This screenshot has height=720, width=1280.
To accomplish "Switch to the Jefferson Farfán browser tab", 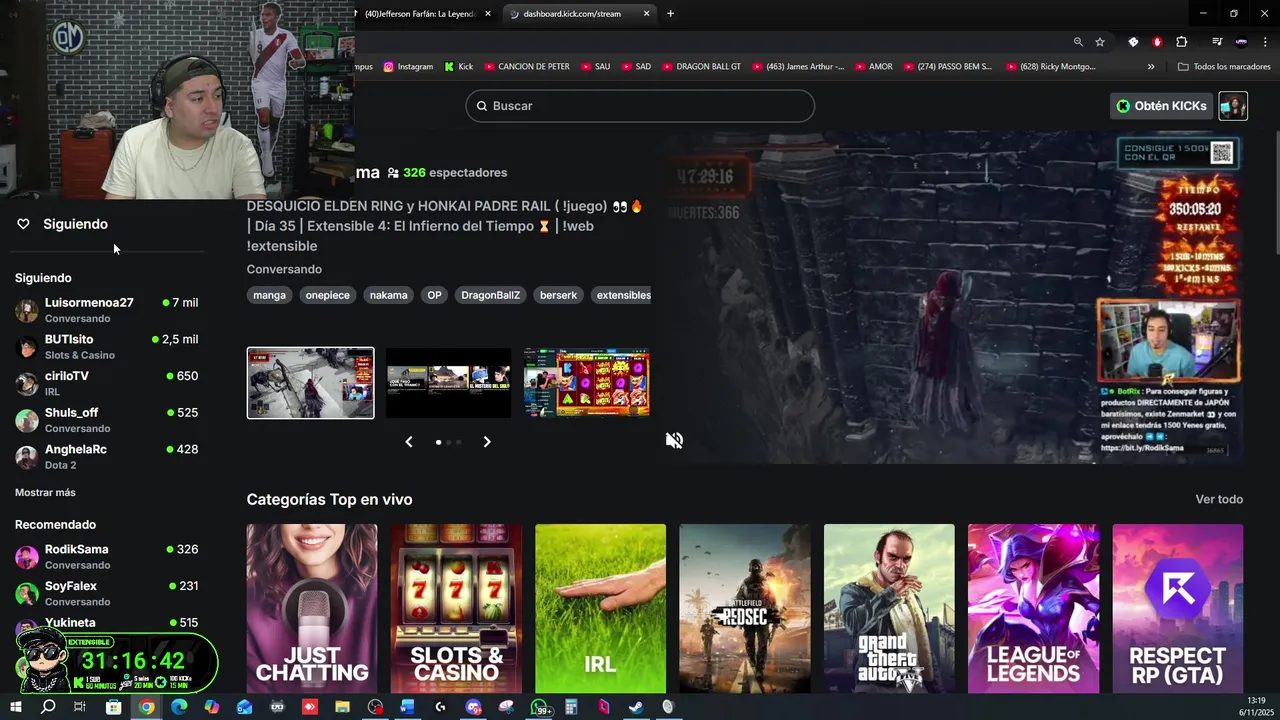I will click(x=420, y=13).
